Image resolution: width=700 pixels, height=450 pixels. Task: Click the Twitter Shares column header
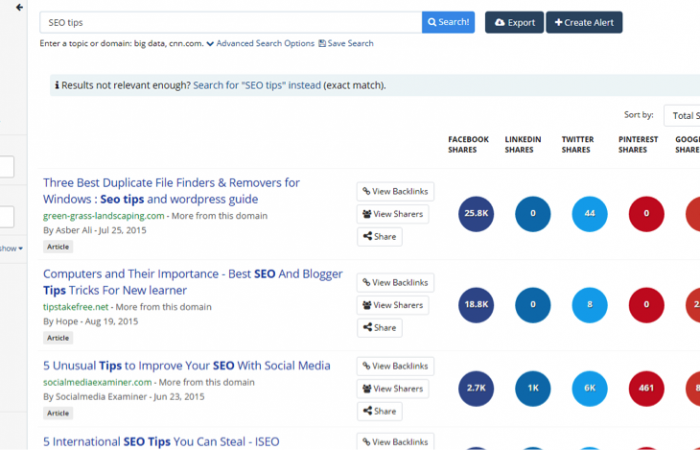pyautogui.click(x=578, y=145)
